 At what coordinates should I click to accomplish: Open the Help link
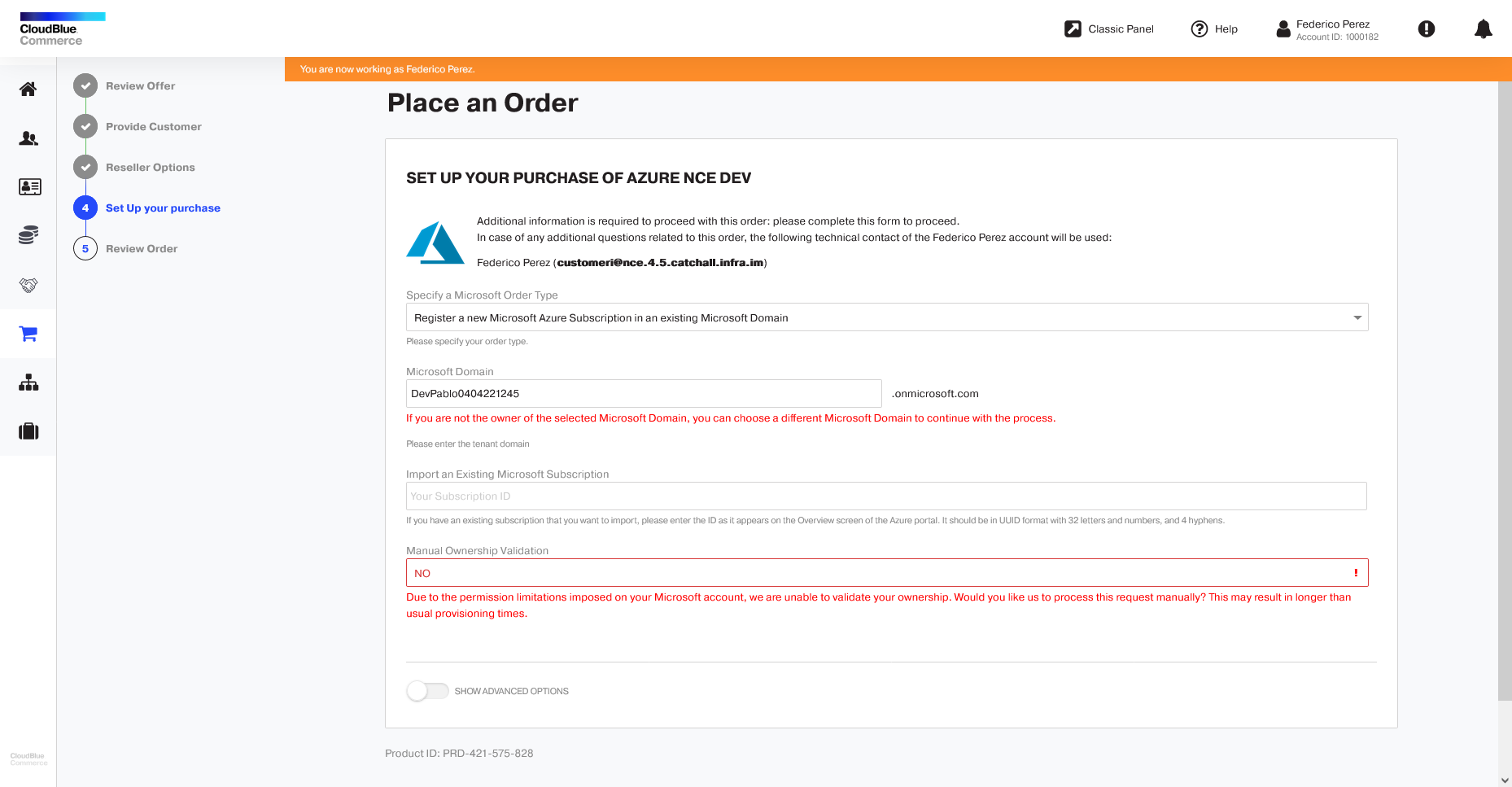point(1226,29)
